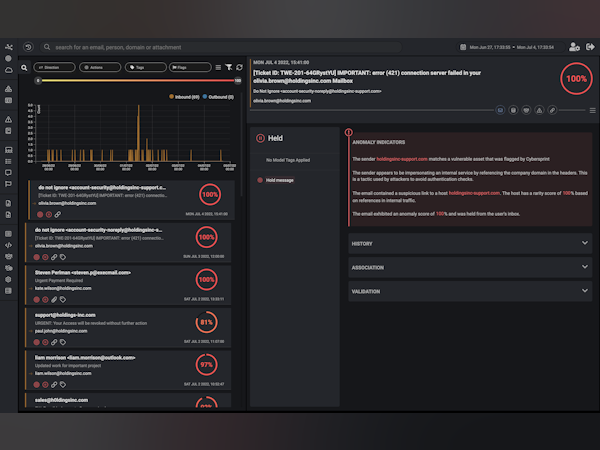Click the tallest bar in the email count chart
This screenshot has width=600, height=450.
tap(139, 133)
